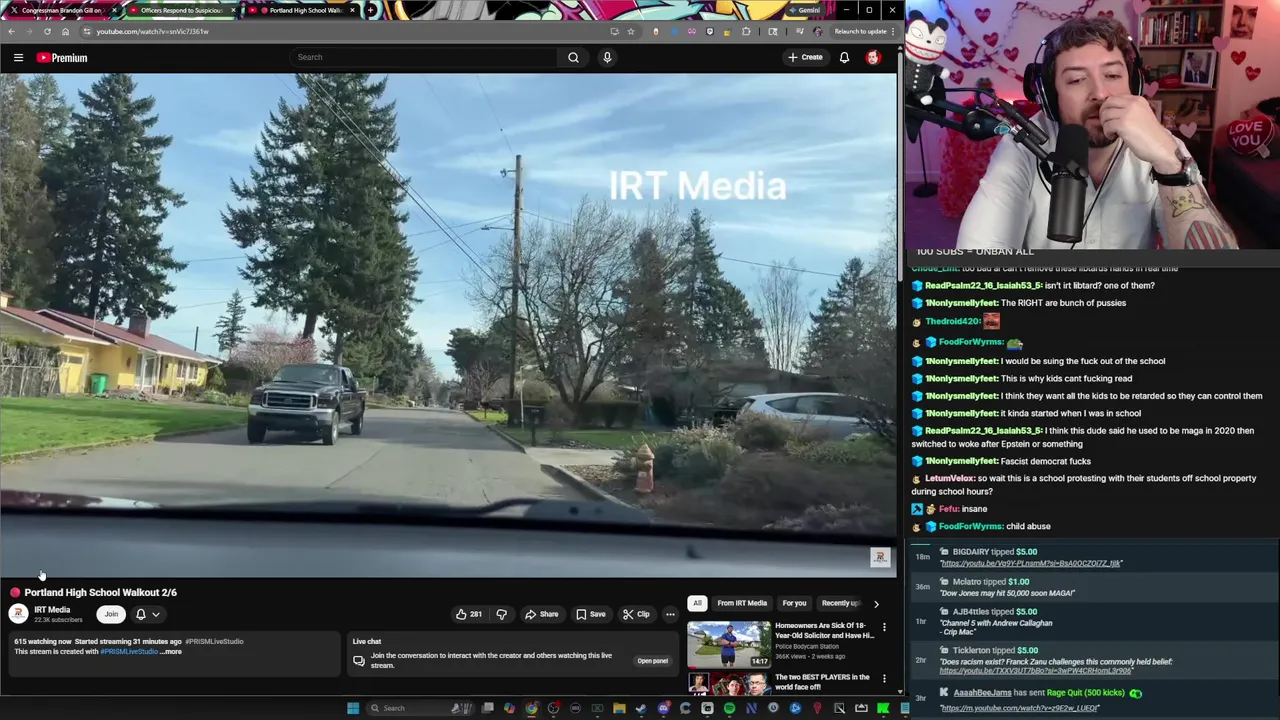1280x720 pixels.
Task: Click Thedroid420 username in chat
Action: pos(952,321)
